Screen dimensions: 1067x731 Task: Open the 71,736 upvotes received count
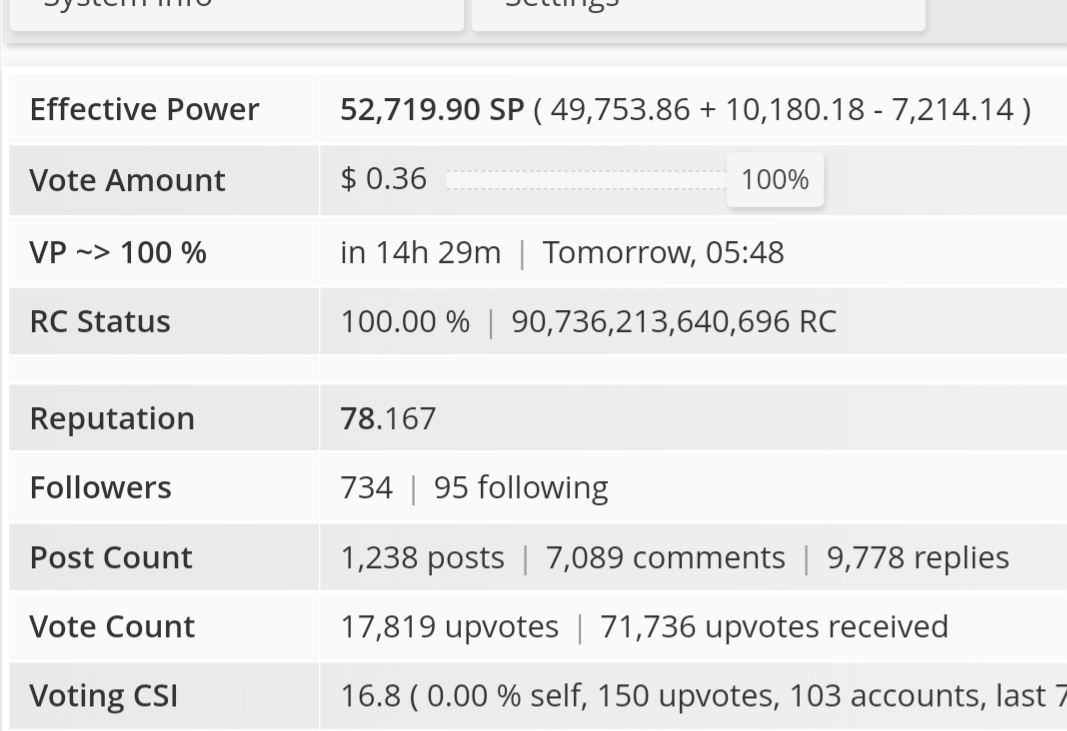774,626
